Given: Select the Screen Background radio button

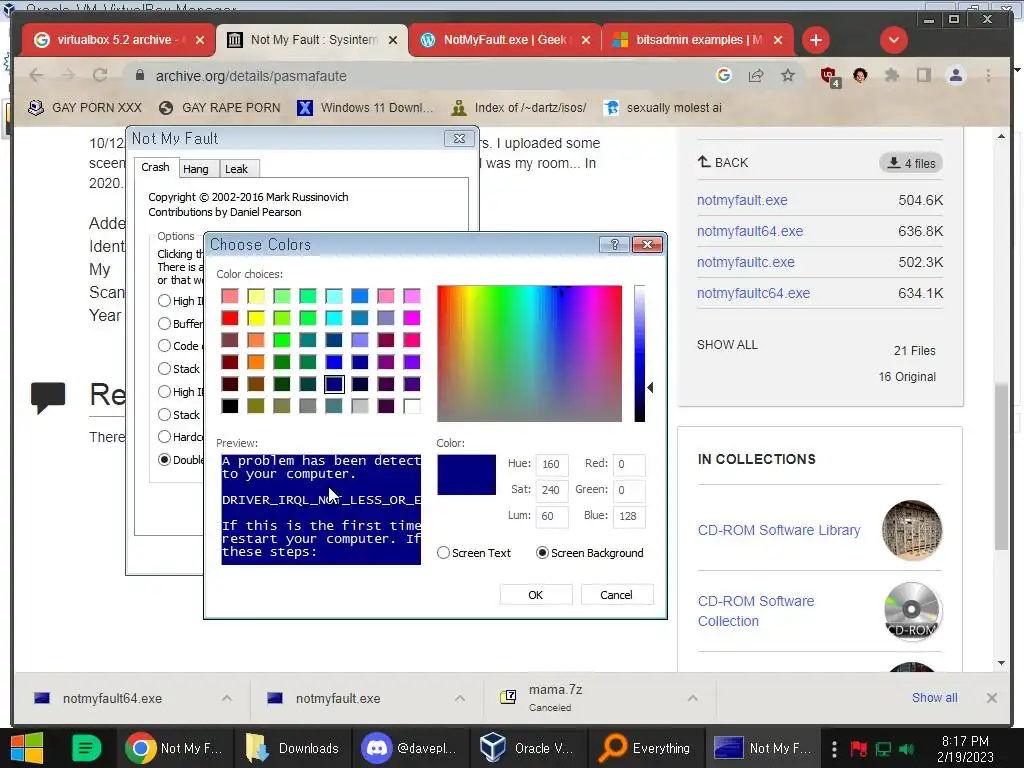Looking at the screenshot, I should [x=542, y=552].
